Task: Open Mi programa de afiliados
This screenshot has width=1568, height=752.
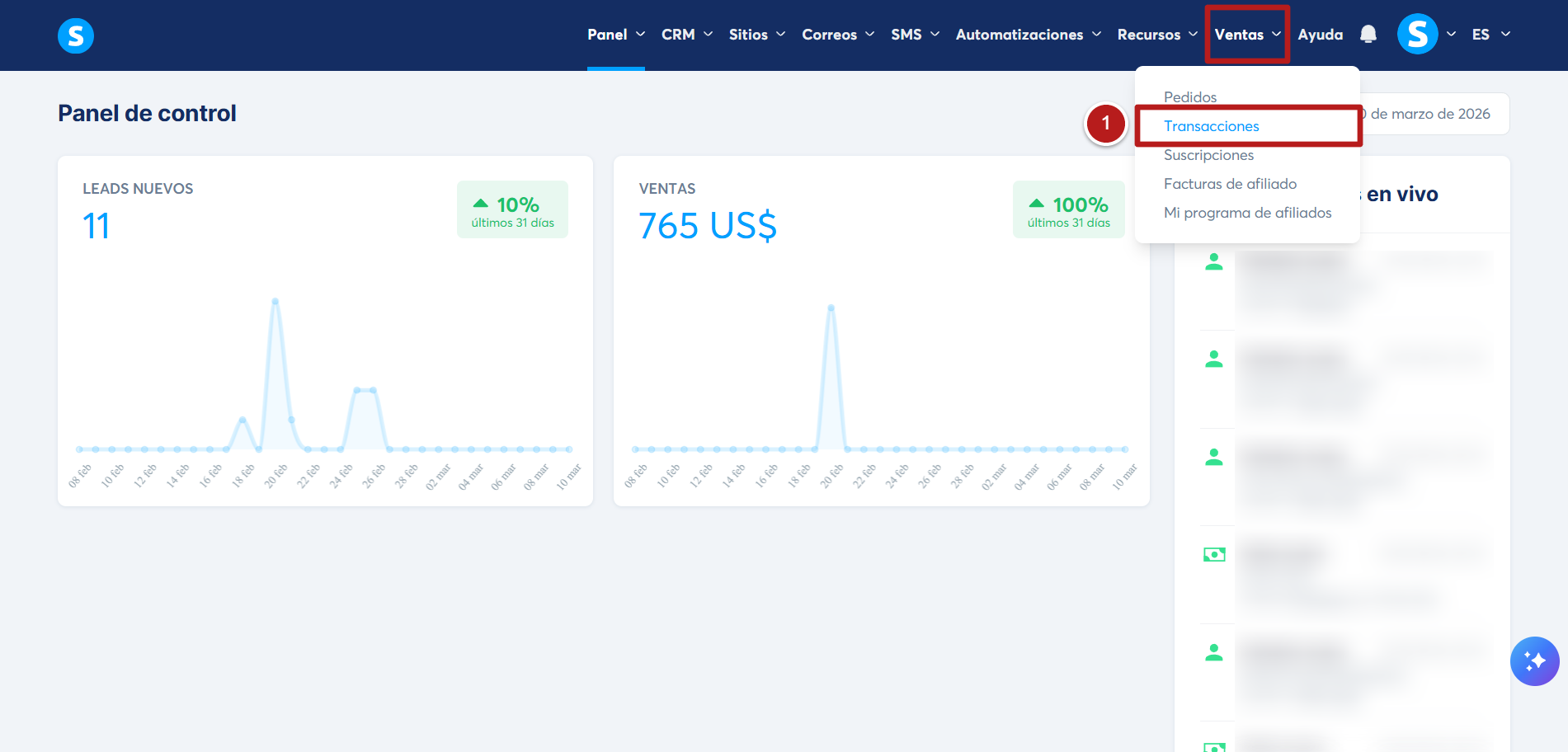Action: coord(1247,213)
